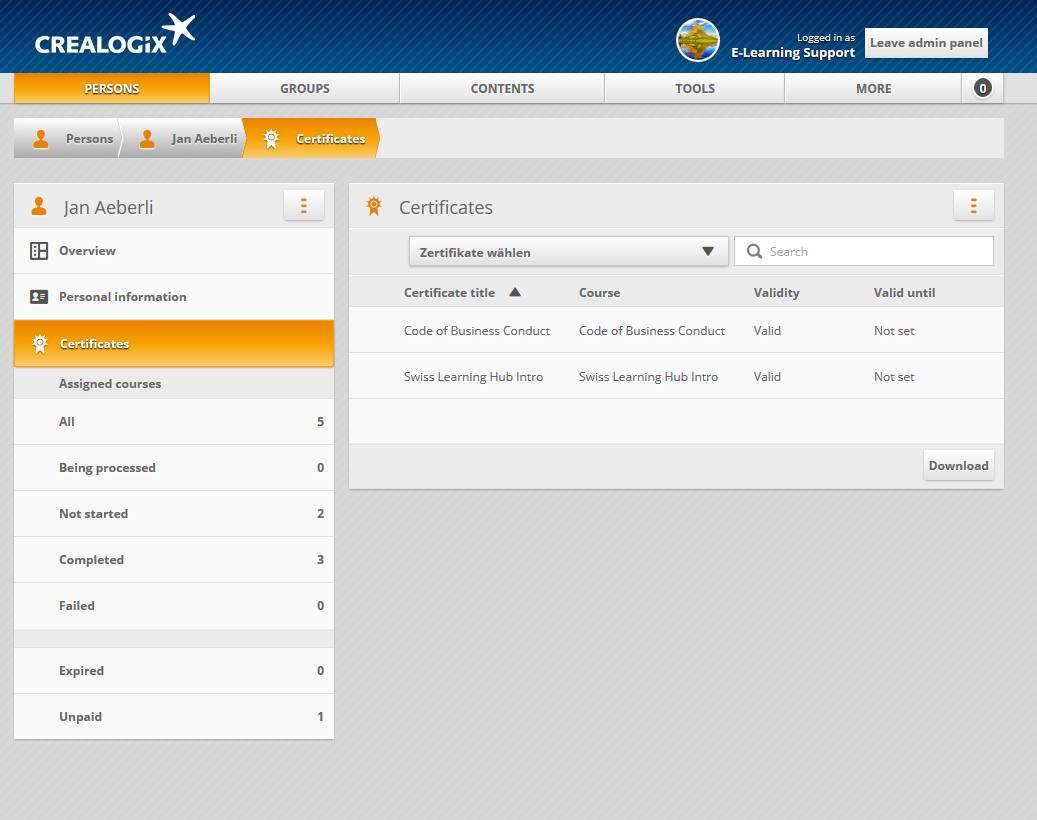Click the search magnifier icon
This screenshot has height=820, width=1037.
pyautogui.click(x=754, y=251)
